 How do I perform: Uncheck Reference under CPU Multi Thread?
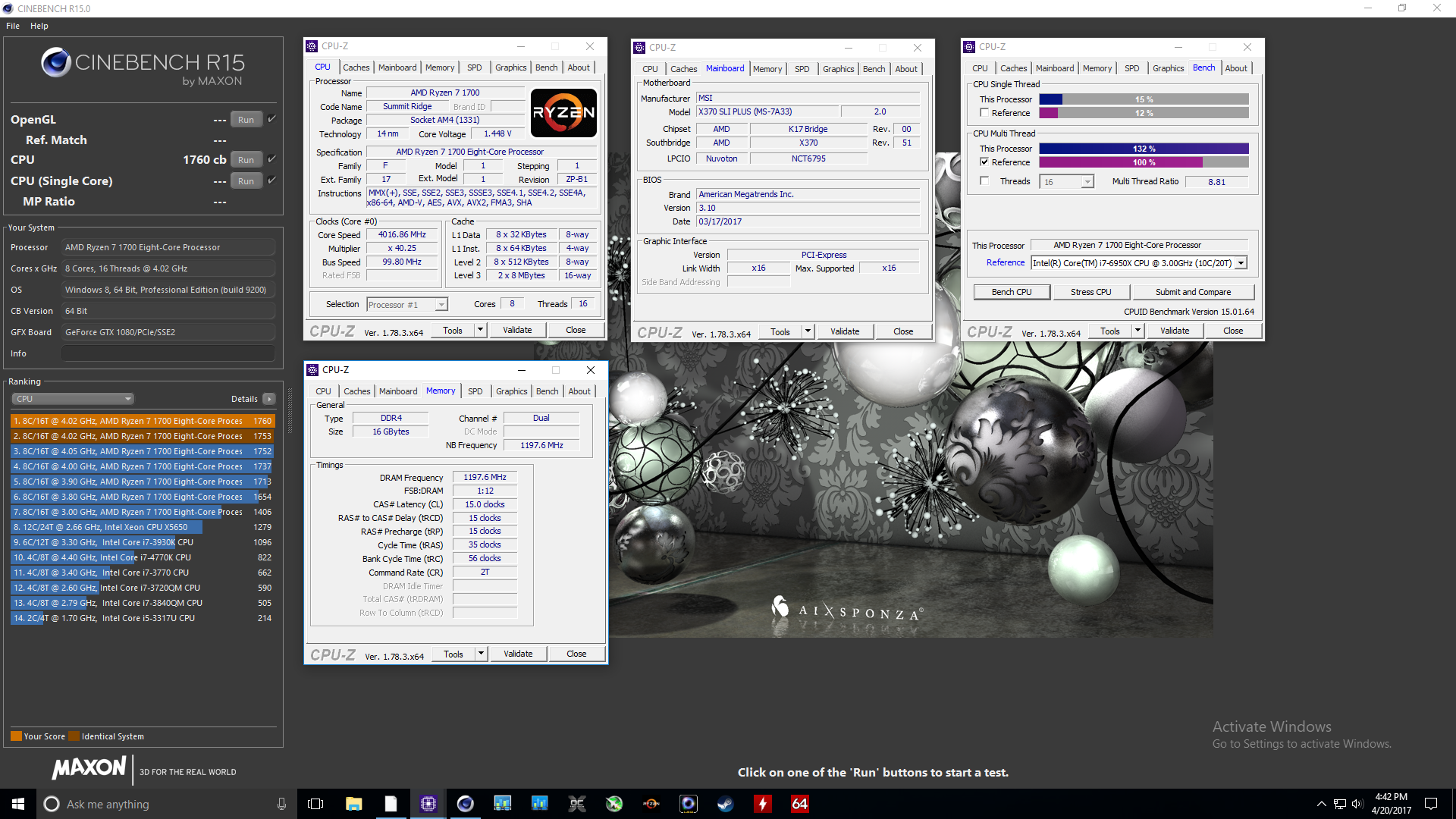pos(984,162)
